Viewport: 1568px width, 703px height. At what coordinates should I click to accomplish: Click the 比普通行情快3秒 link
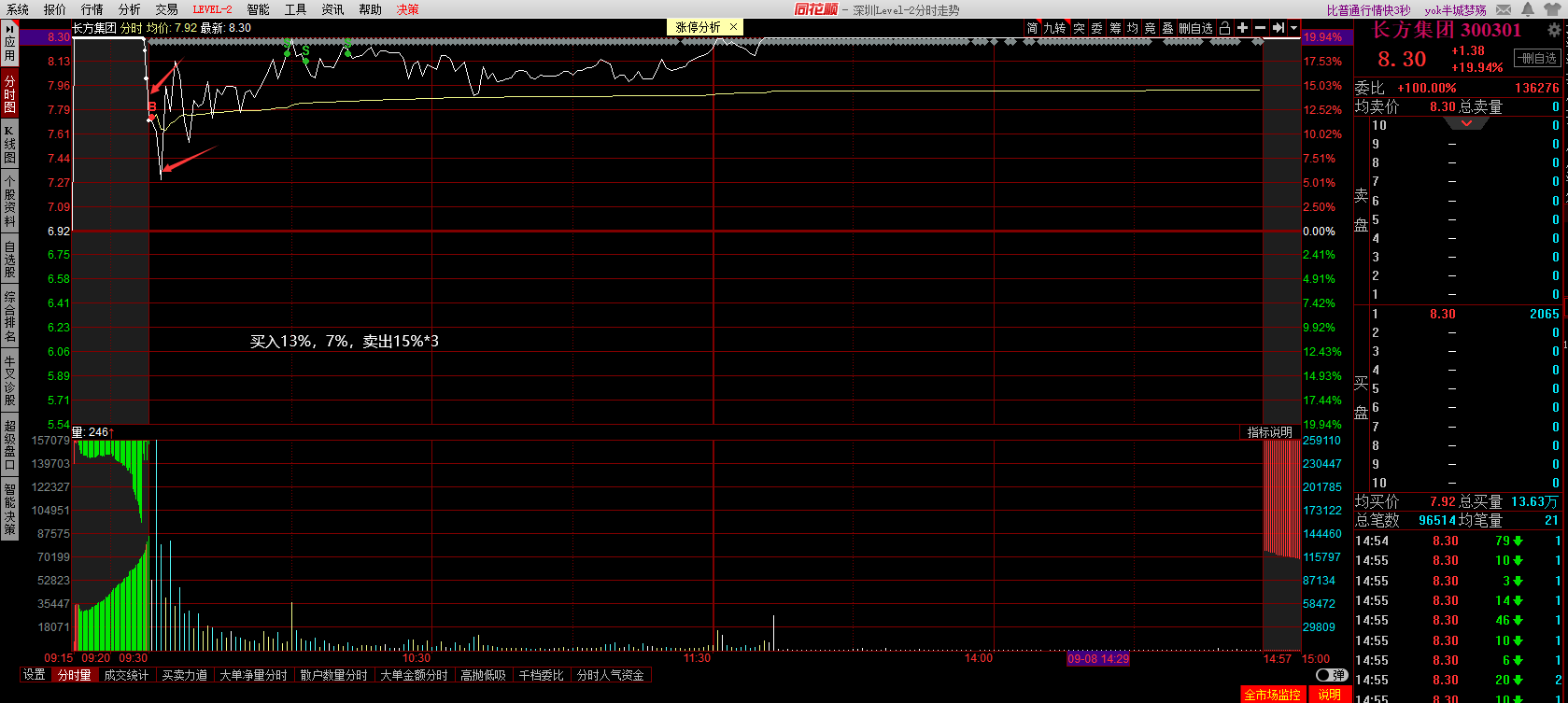(1368, 10)
